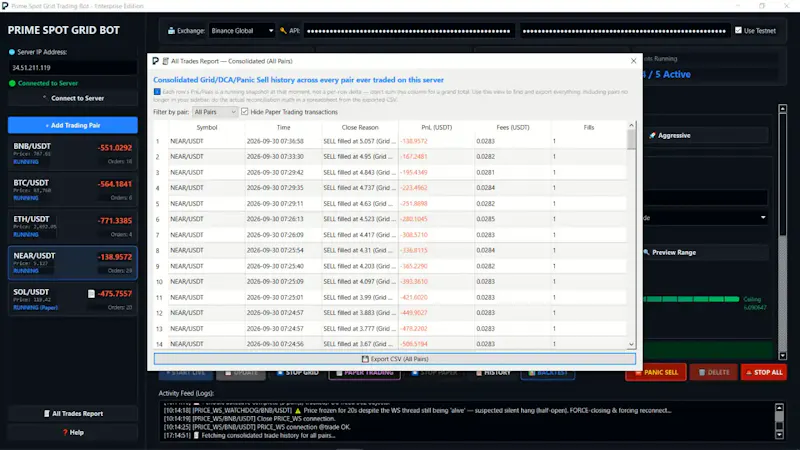
Task: Click the Export CSV file icon
Action: point(365,359)
